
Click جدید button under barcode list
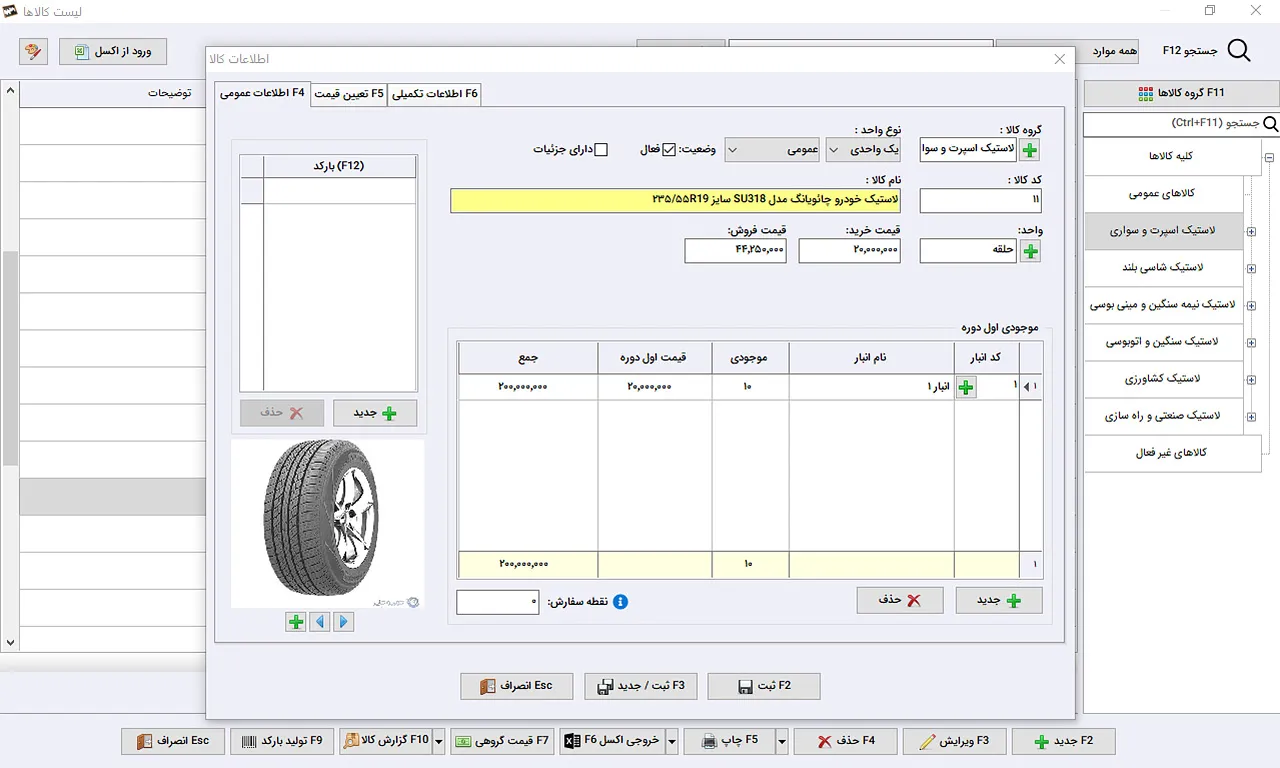point(375,412)
